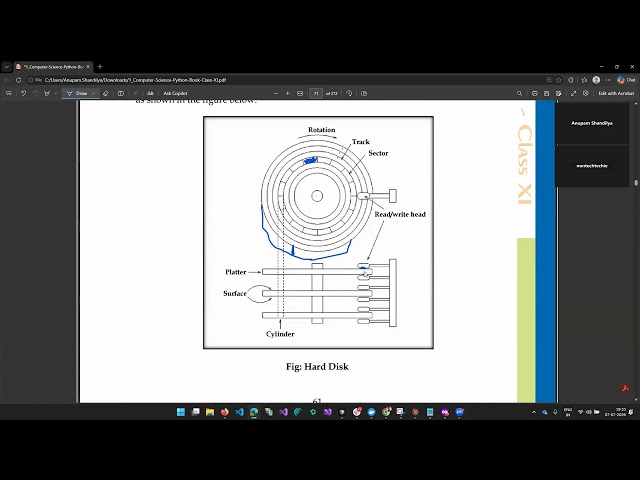Click the address bar file path
Viewport: 640px width, 480px height.
pyautogui.click(x=135, y=80)
